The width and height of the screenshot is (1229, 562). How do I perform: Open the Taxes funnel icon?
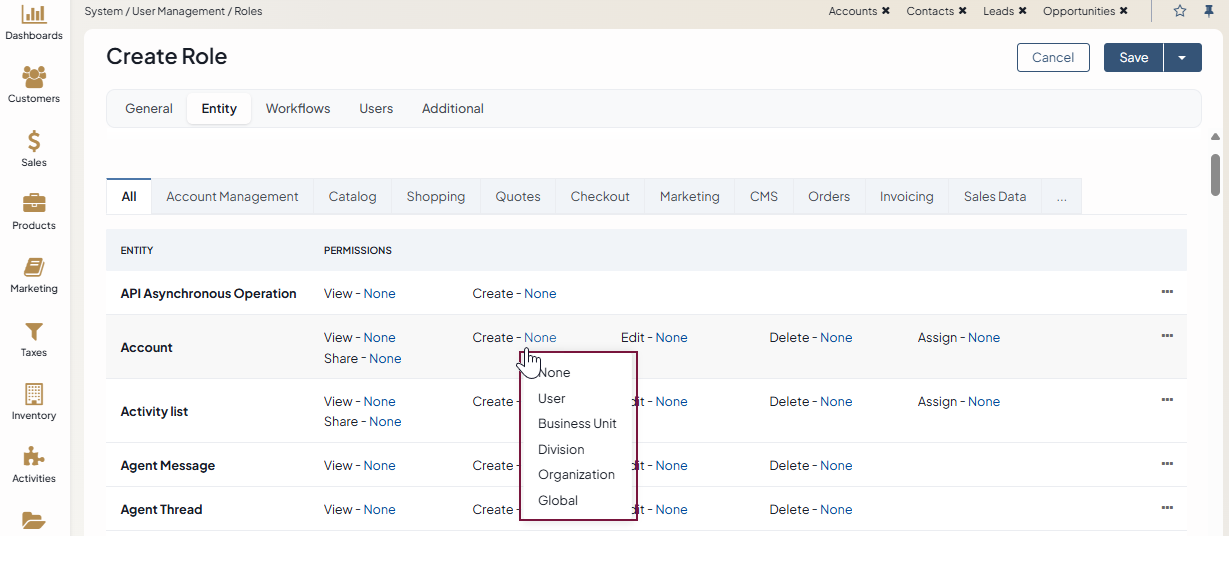(x=34, y=331)
